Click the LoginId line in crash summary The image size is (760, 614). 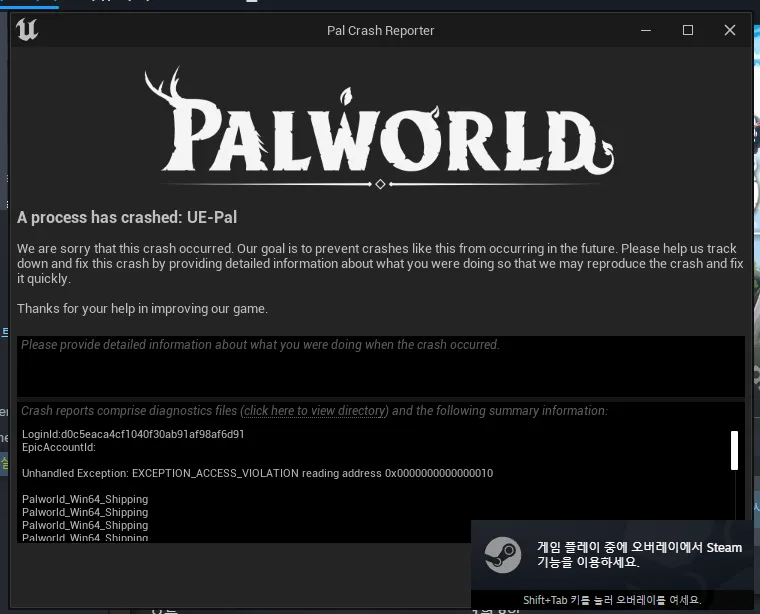[x=133, y=435]
